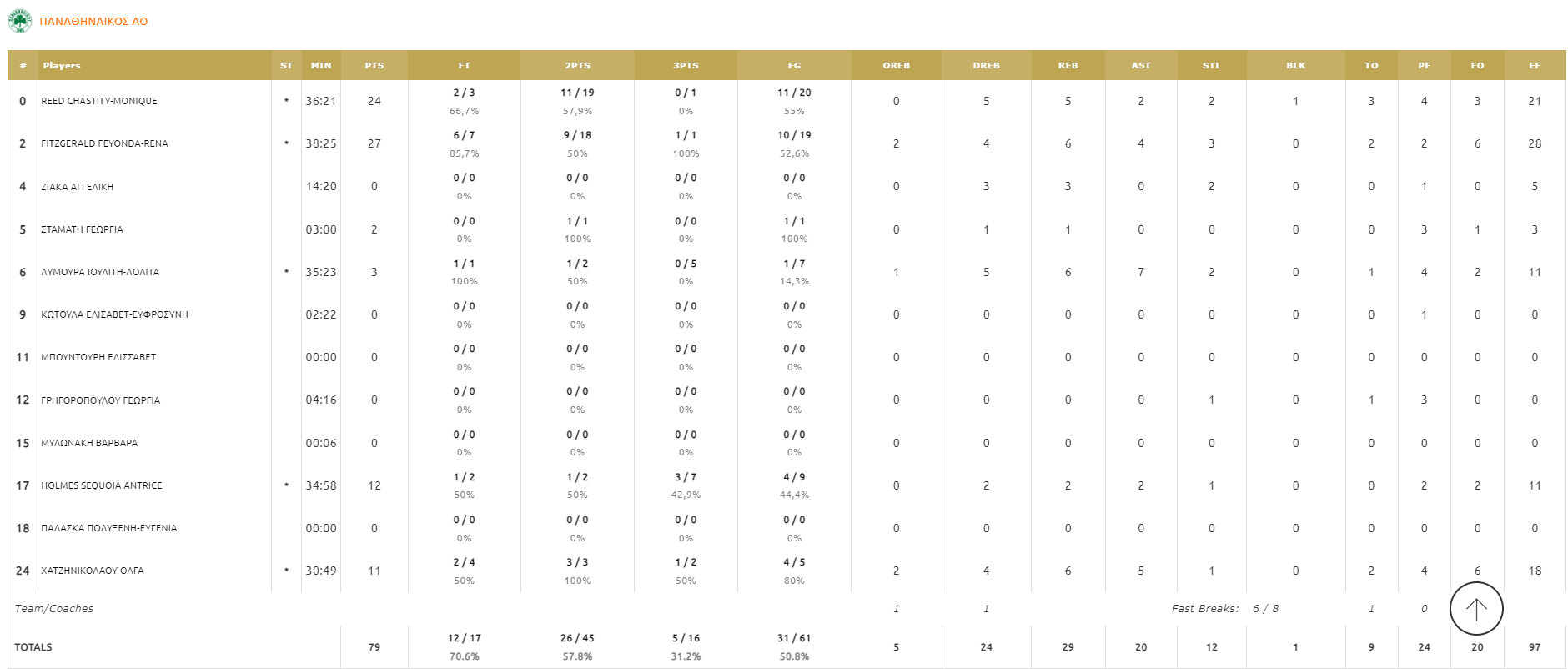Sort table by the PTS column header

374,65
